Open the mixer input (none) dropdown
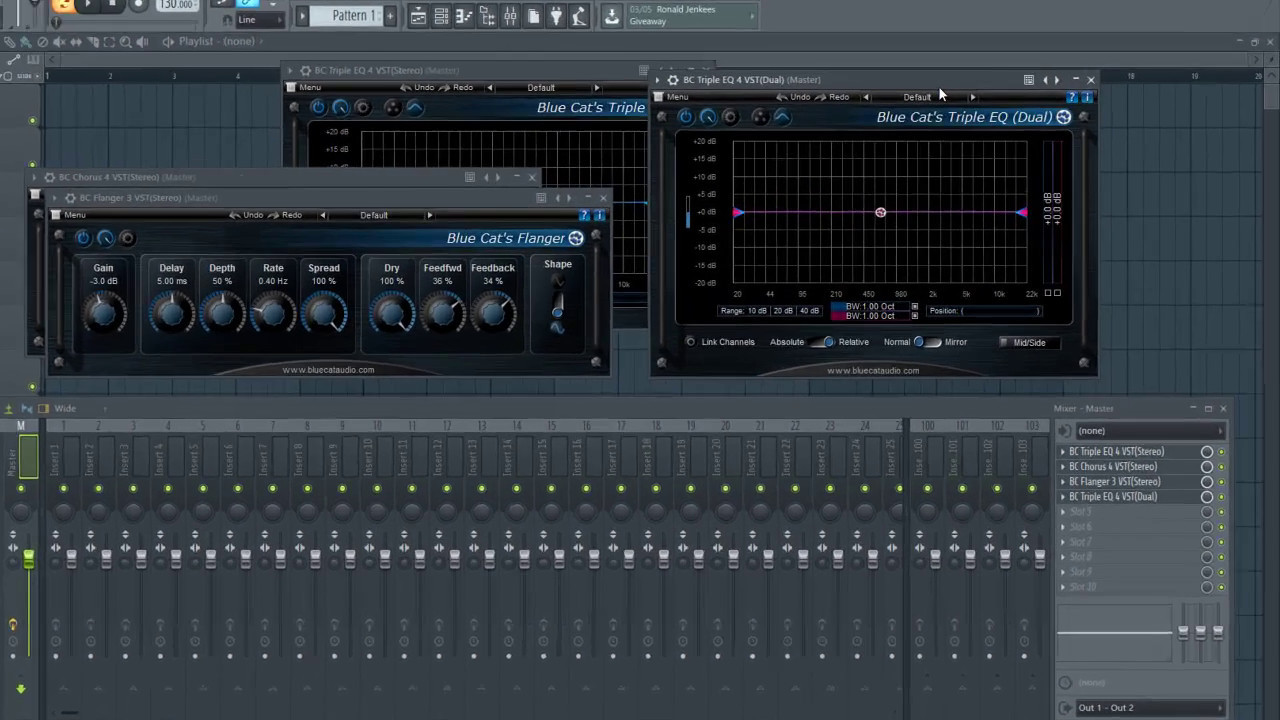The image size is (1280, 720). (x=1150, y=431)
